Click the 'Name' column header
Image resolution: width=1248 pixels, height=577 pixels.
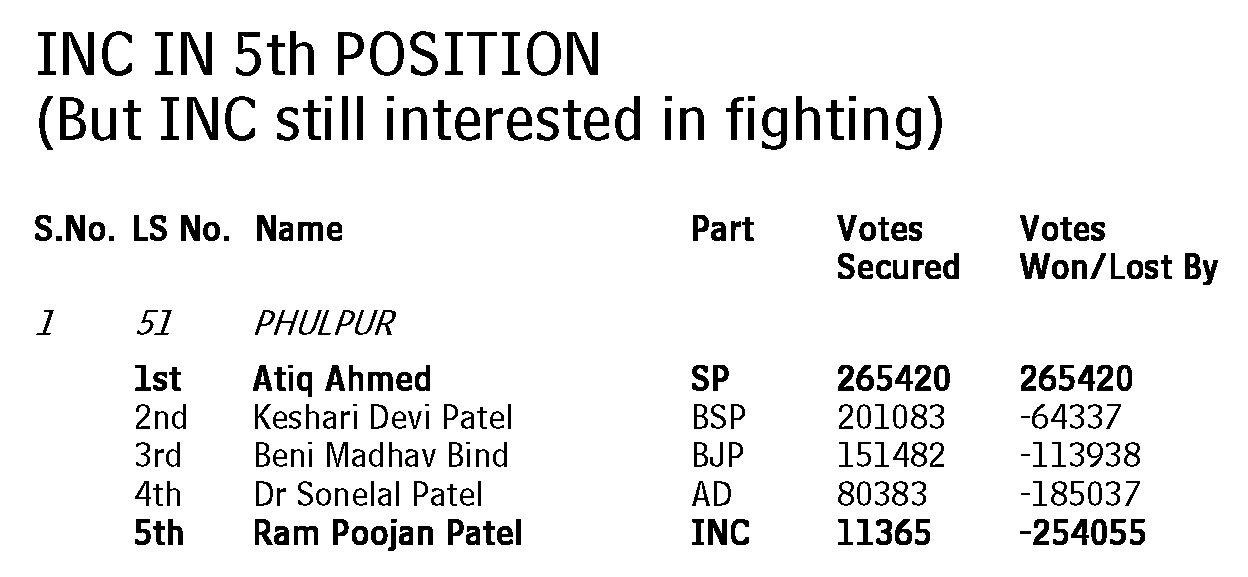coord(299,230)
